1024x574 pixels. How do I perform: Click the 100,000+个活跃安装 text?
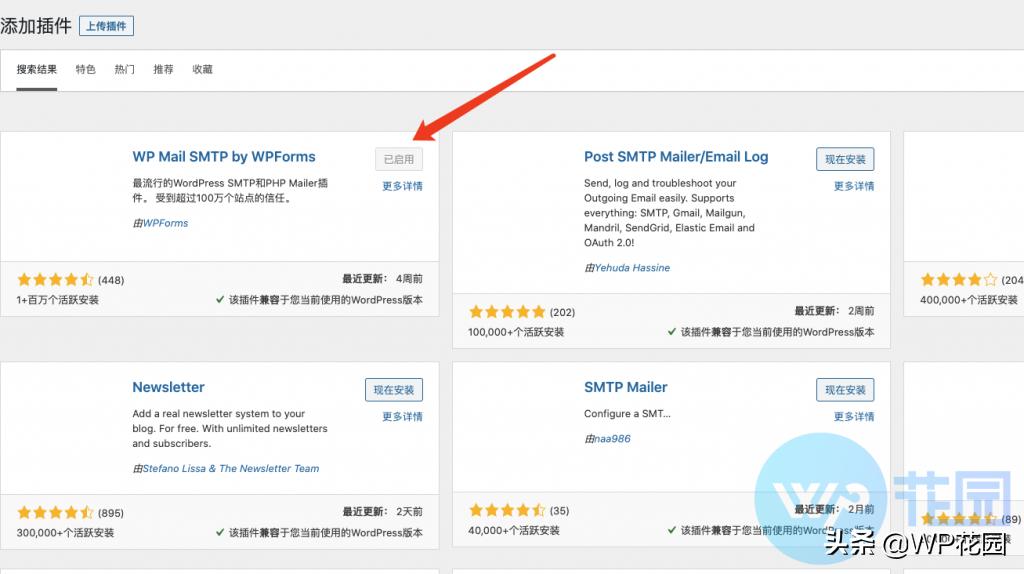coord(516,332)
